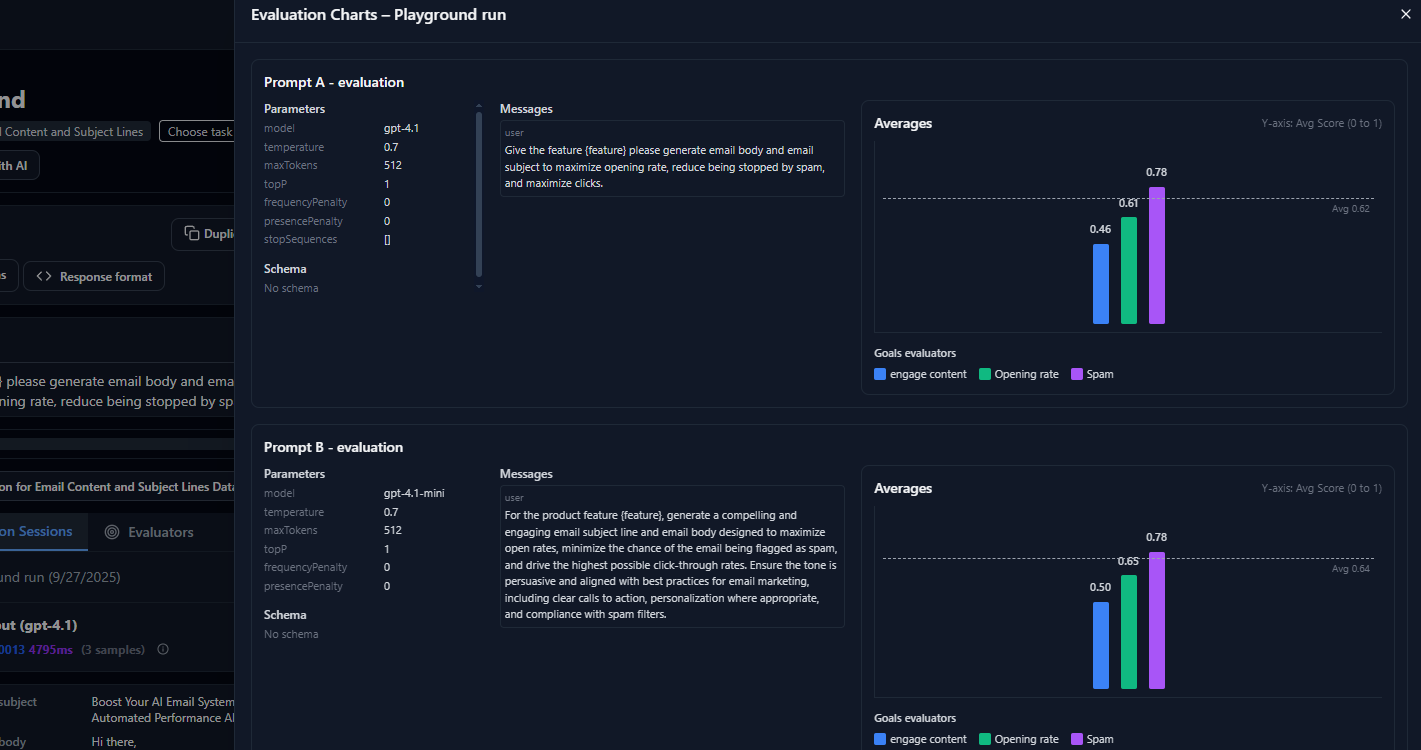
Task: Open the Response format editor
Action: [x=93, y=276]
